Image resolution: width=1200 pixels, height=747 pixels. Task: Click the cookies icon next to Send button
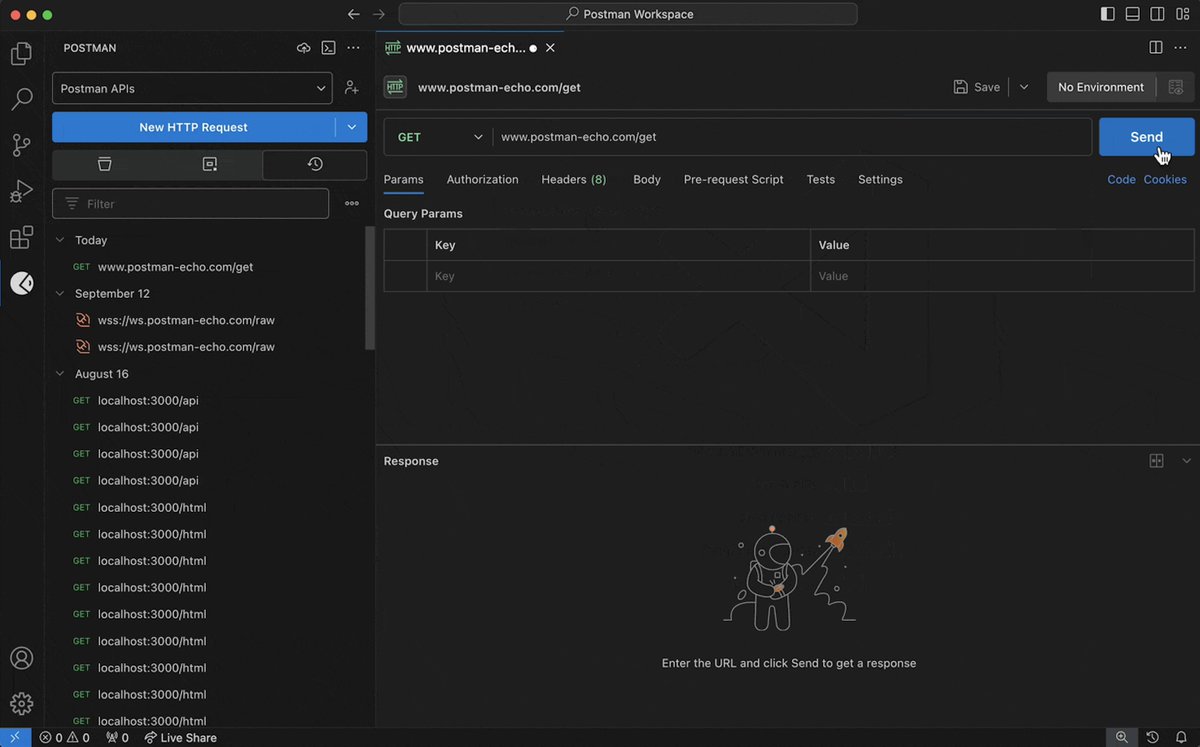(1165, 178)
